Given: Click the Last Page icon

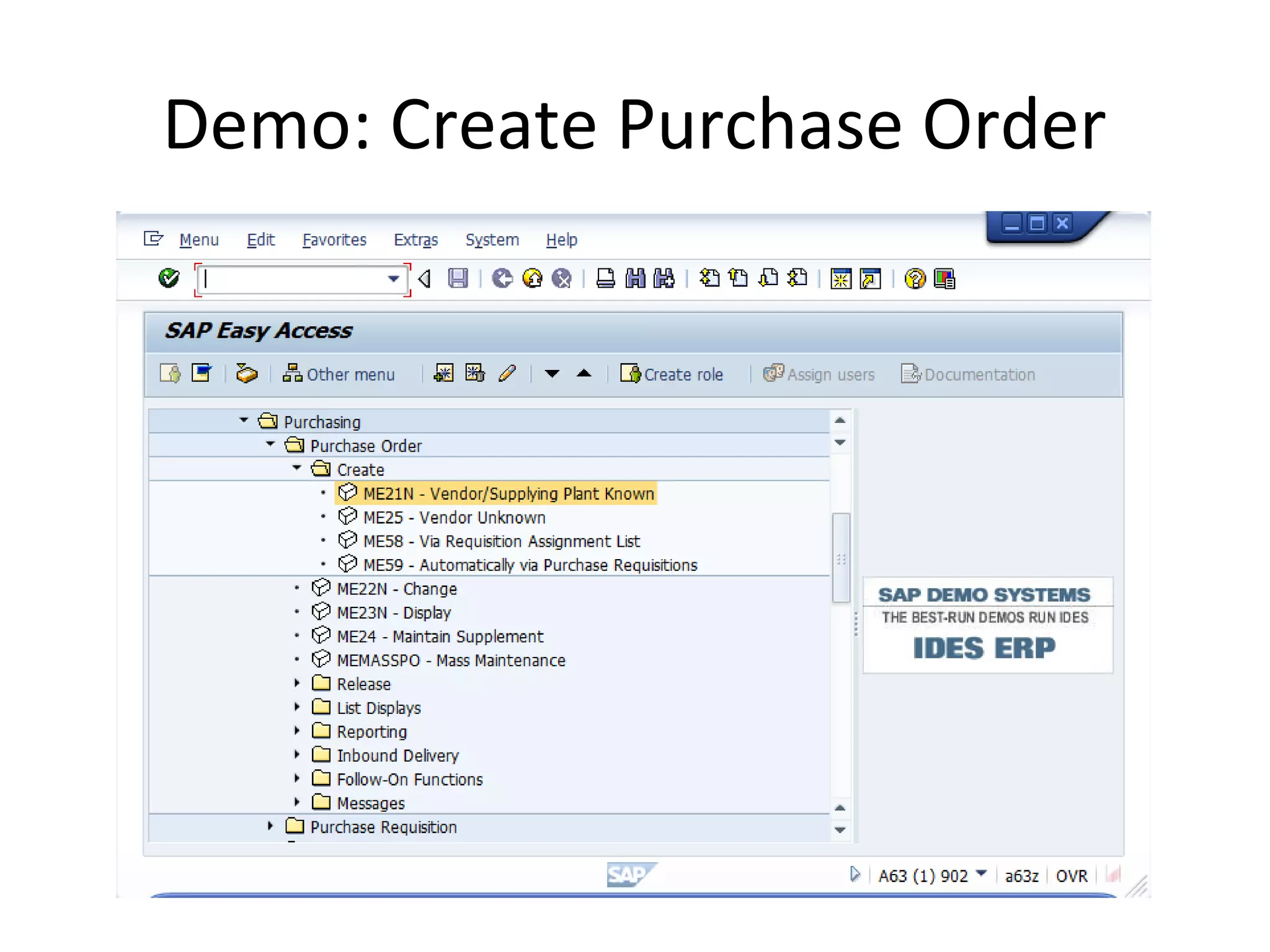Looking at the screenshot, I should [797, 278].
